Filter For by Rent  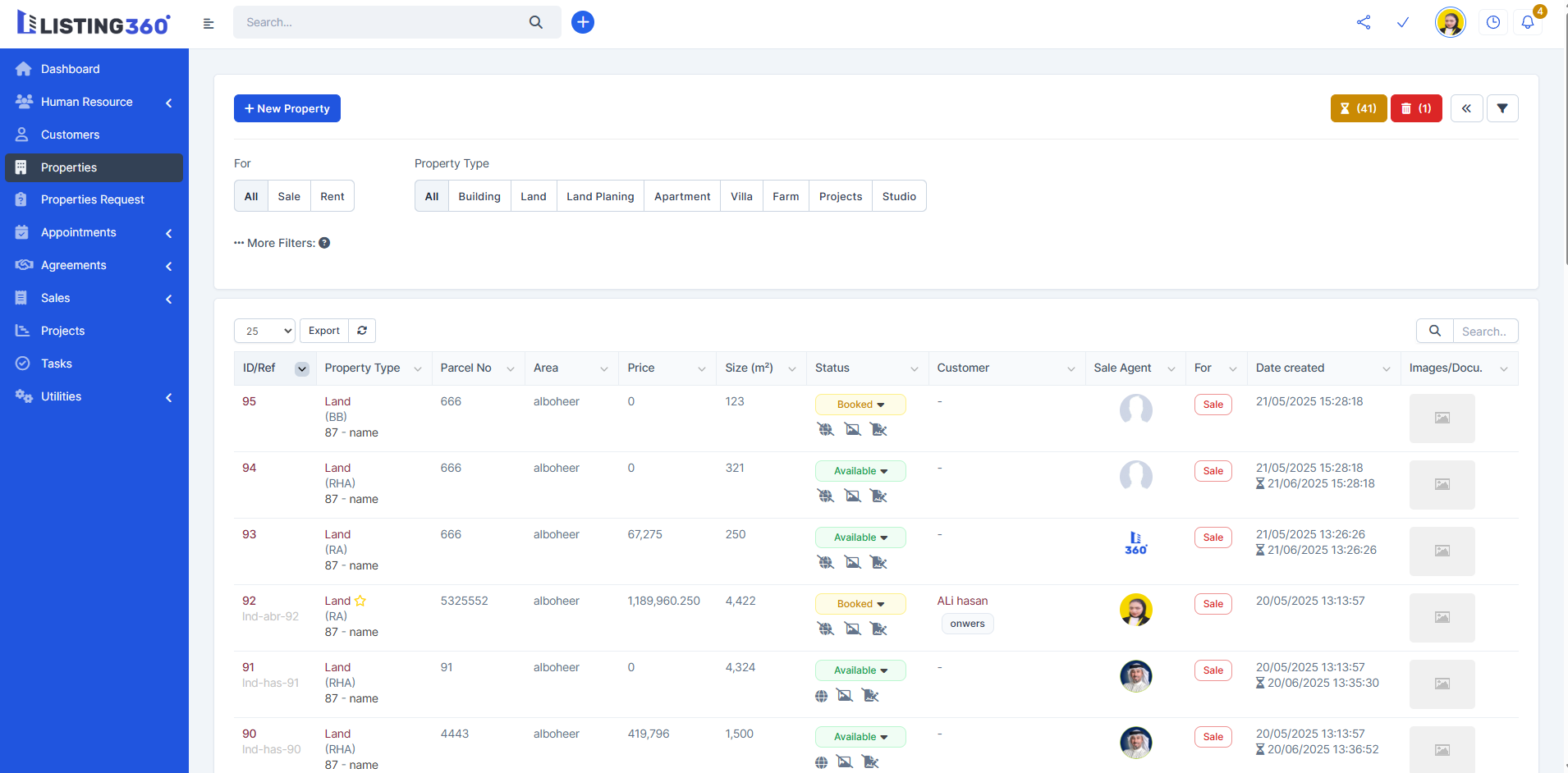point(332,196)
